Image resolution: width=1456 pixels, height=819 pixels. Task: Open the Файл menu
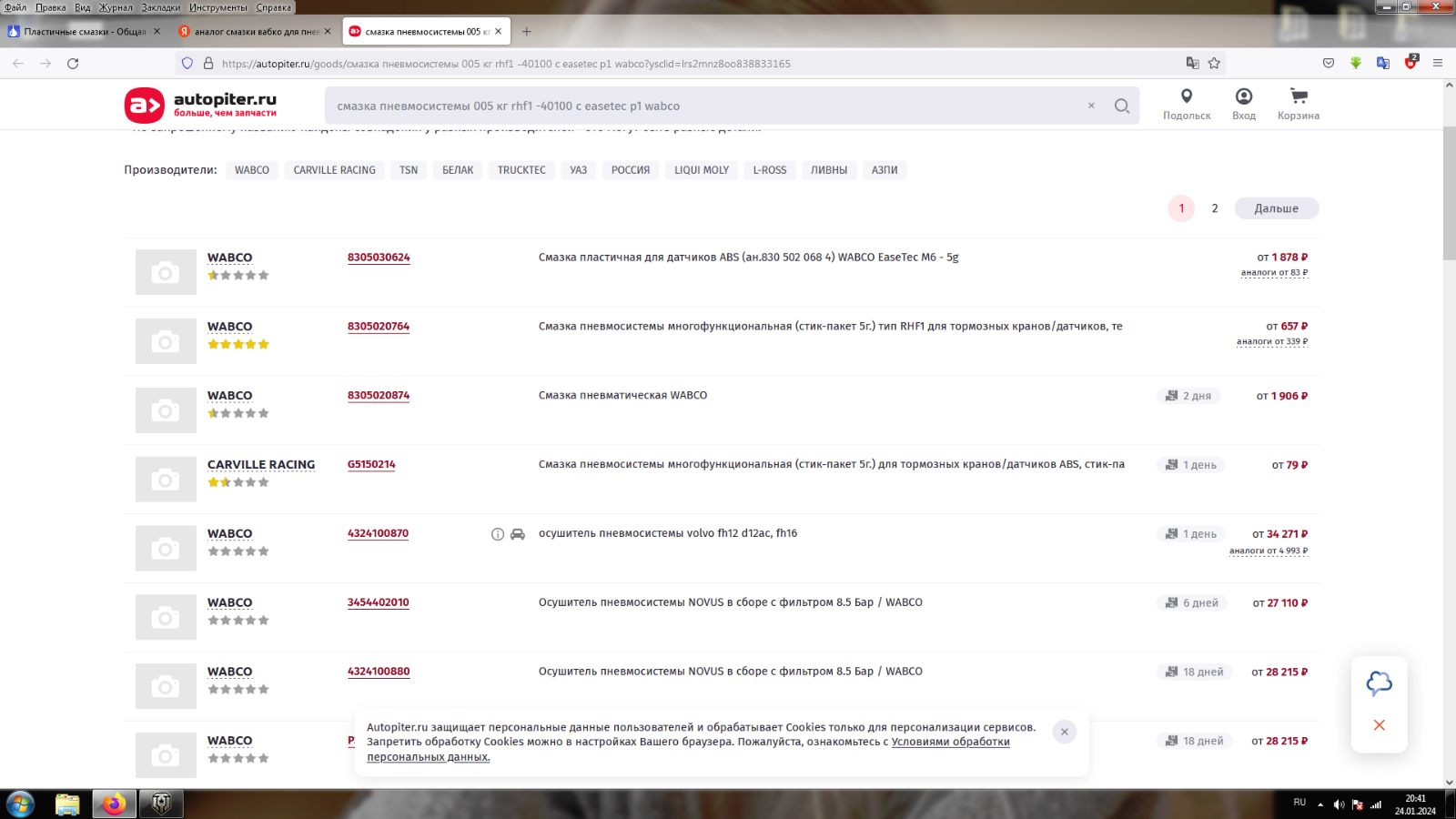tap(15, 7)
